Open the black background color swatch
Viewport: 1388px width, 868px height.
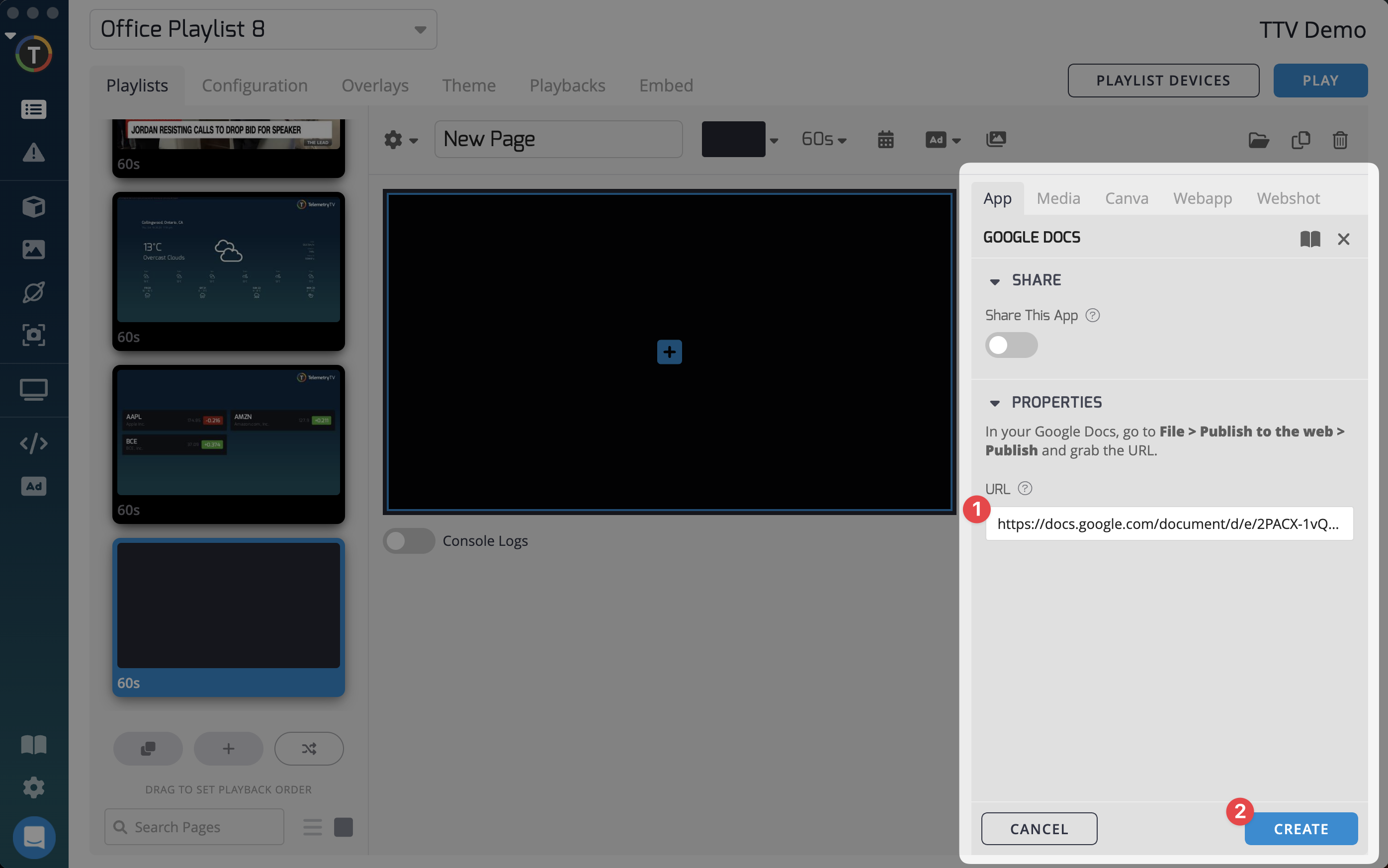click(733, 140)
